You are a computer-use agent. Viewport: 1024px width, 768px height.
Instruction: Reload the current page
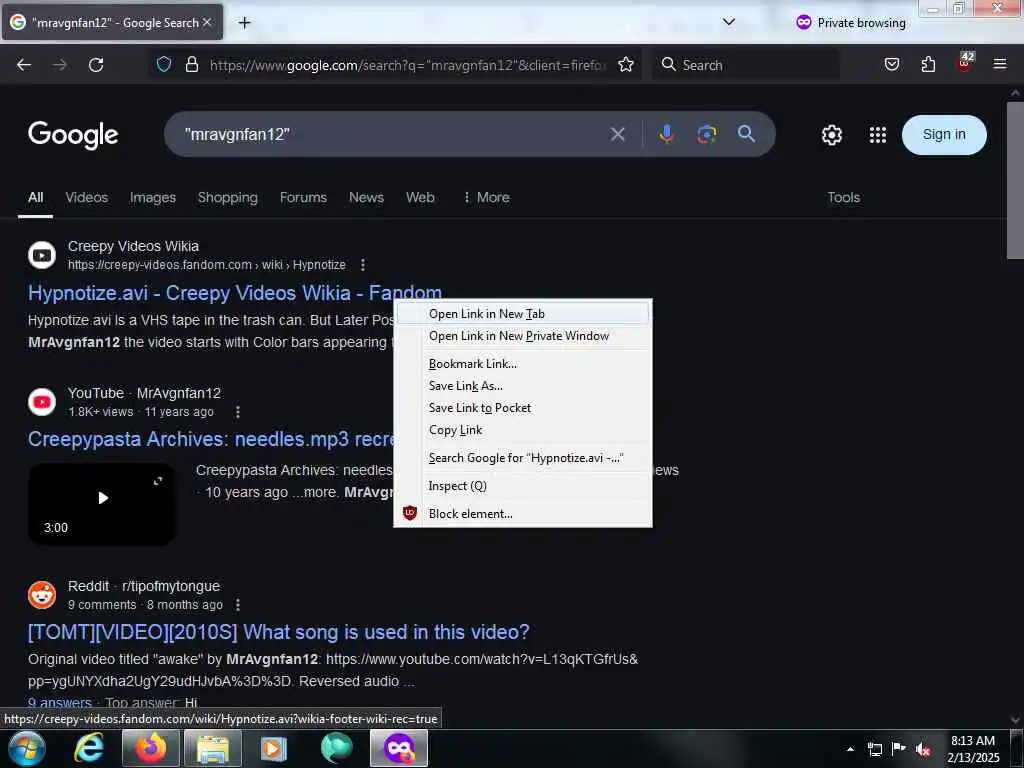tap(96, 65)
